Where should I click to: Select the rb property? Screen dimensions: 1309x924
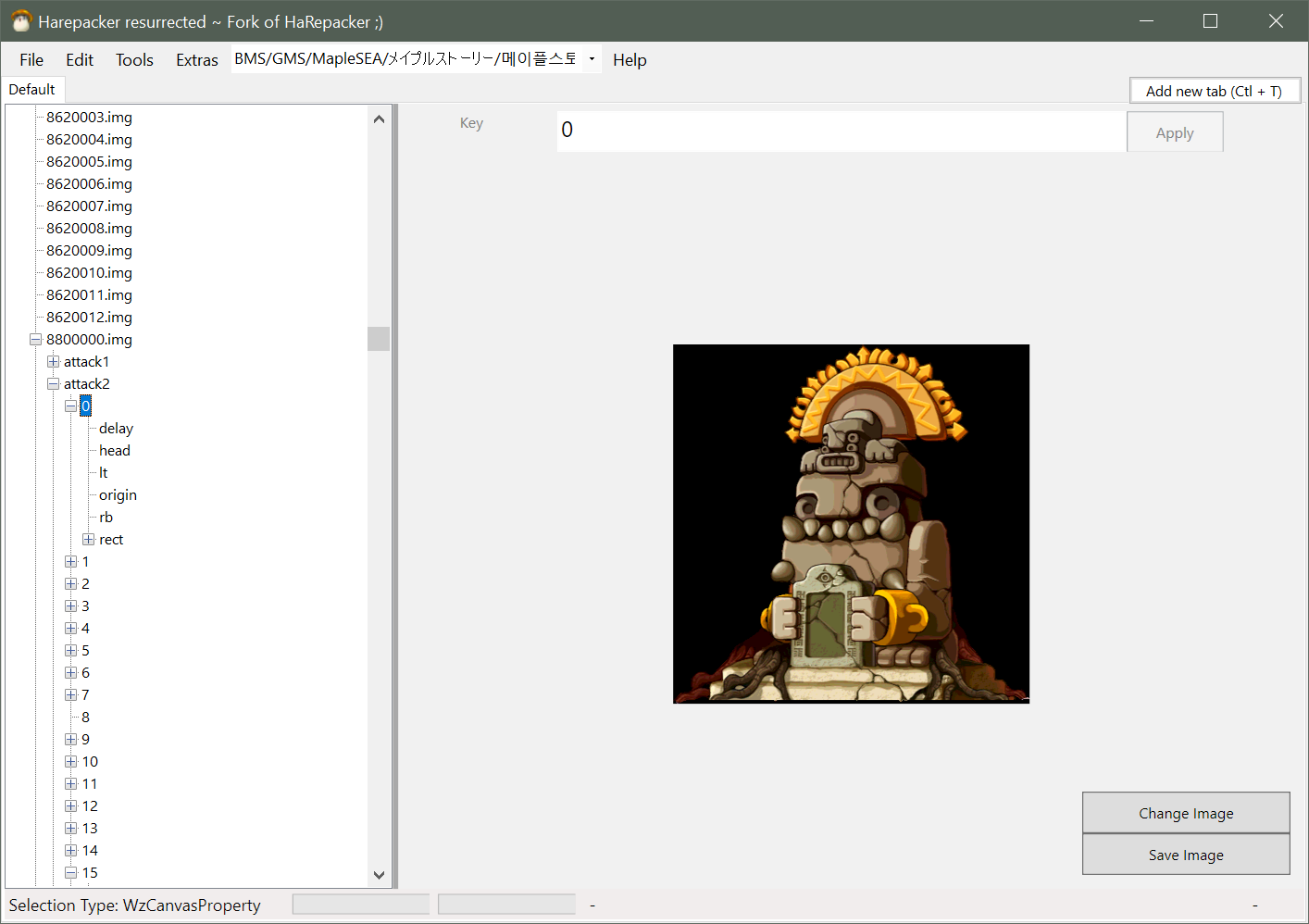pyautogui.click(x=106, y=518)
